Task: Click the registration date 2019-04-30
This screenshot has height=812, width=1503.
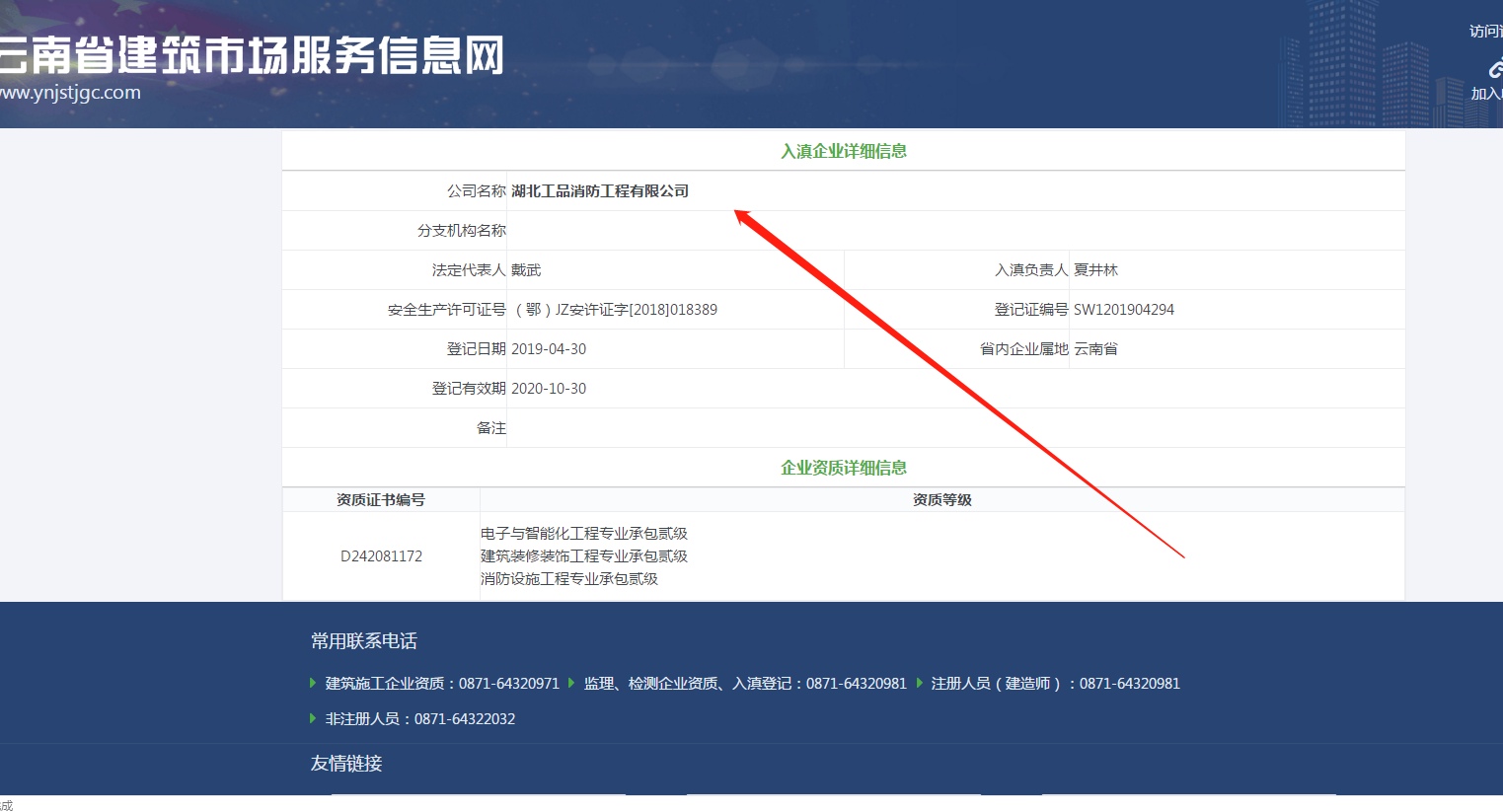Action: pos(549,349)
